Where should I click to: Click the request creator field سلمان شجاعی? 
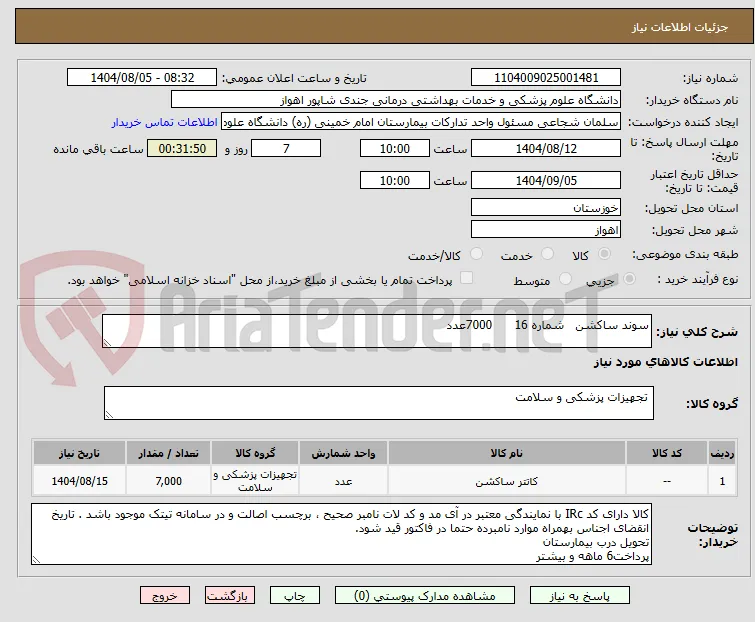[x=421, y=122]
